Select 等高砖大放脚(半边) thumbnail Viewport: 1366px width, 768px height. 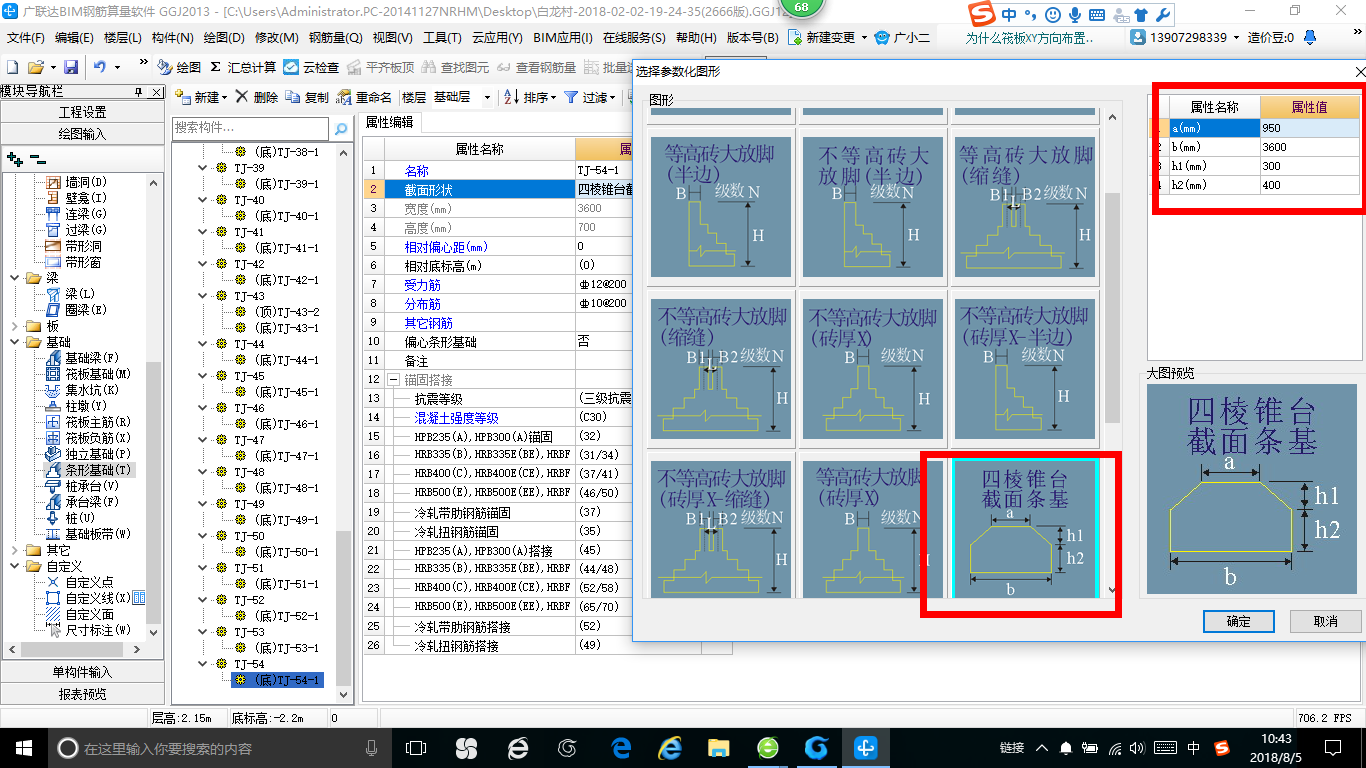pos(723,207)
